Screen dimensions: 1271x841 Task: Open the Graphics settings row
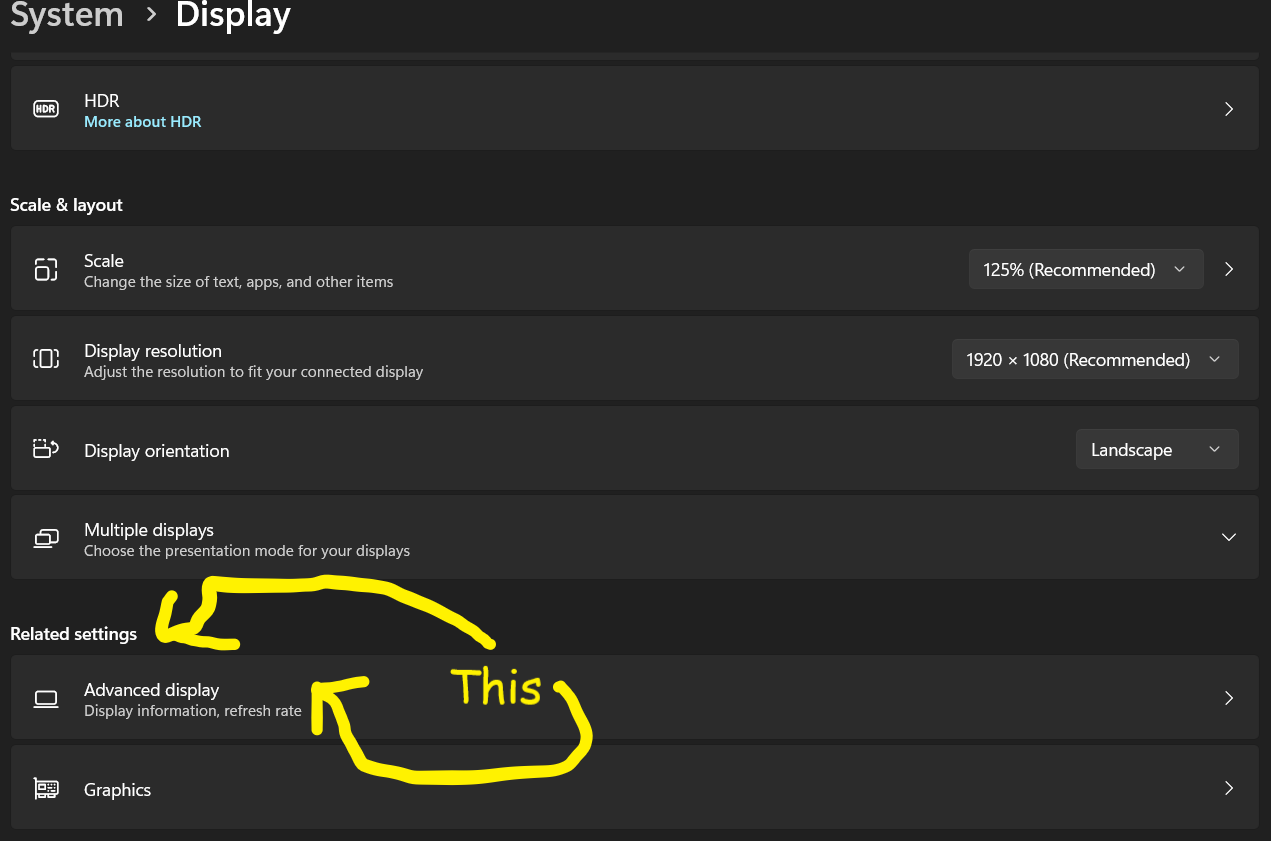click(634, 788)
